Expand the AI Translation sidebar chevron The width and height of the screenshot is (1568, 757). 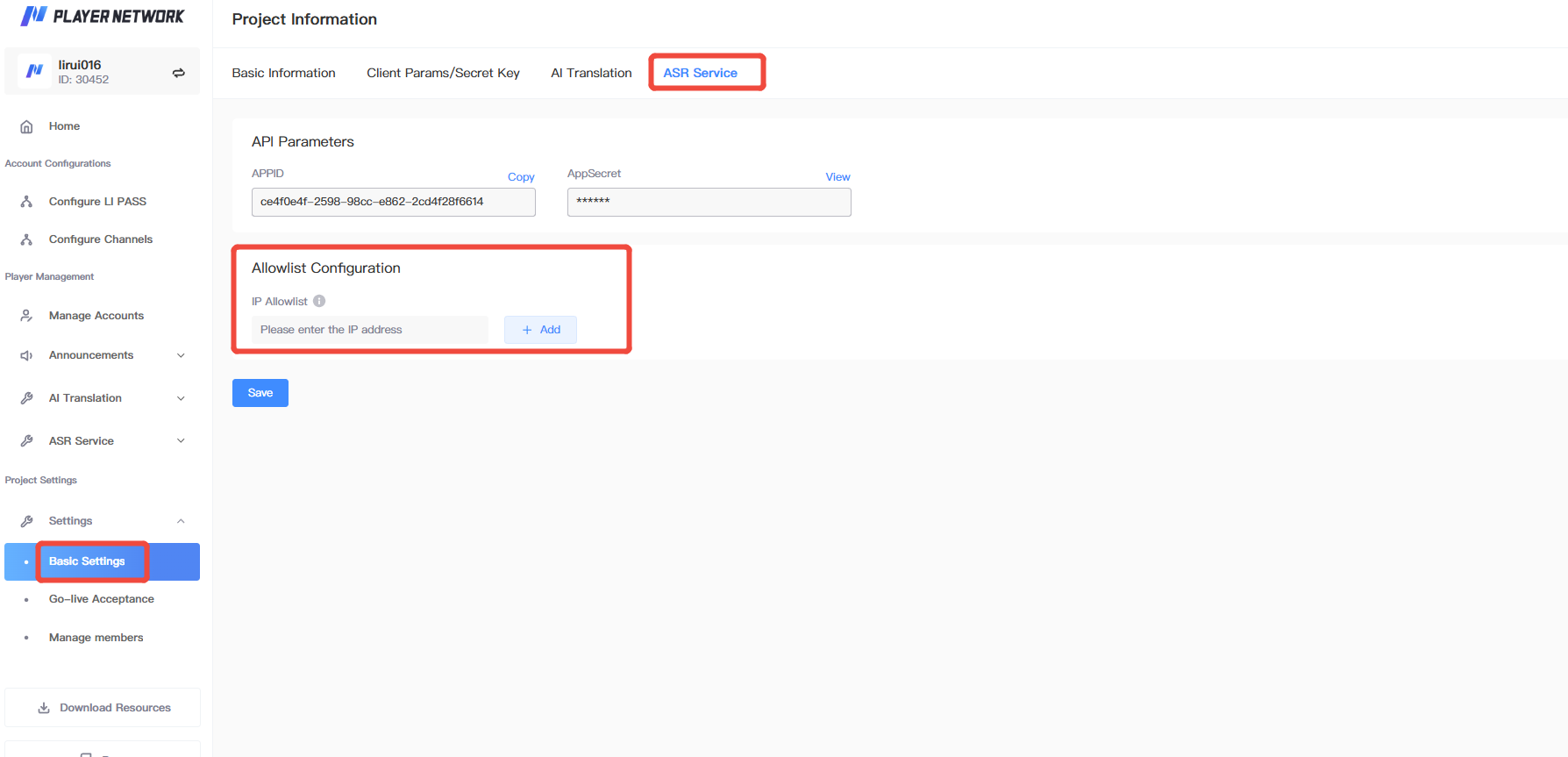pyautogui.click(x=181, y=398)
